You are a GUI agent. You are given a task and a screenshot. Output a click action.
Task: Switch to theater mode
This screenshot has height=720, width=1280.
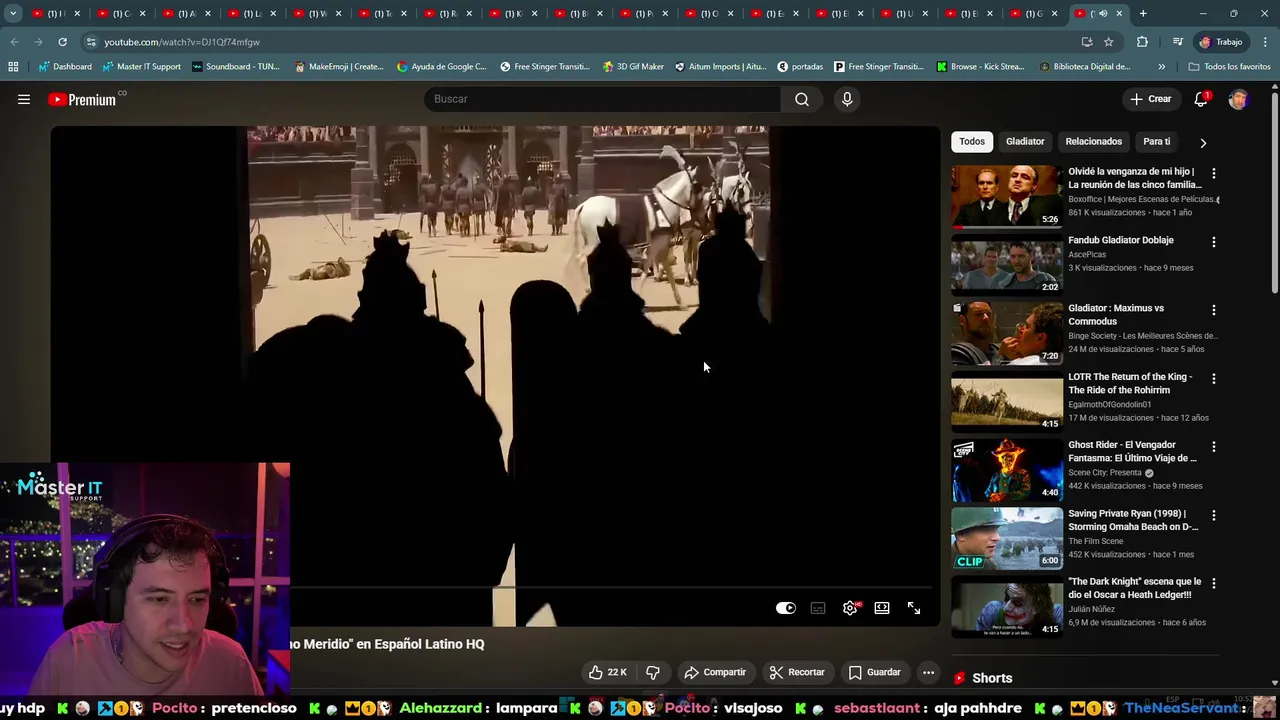pyautogui.click(x=882, y=608)
